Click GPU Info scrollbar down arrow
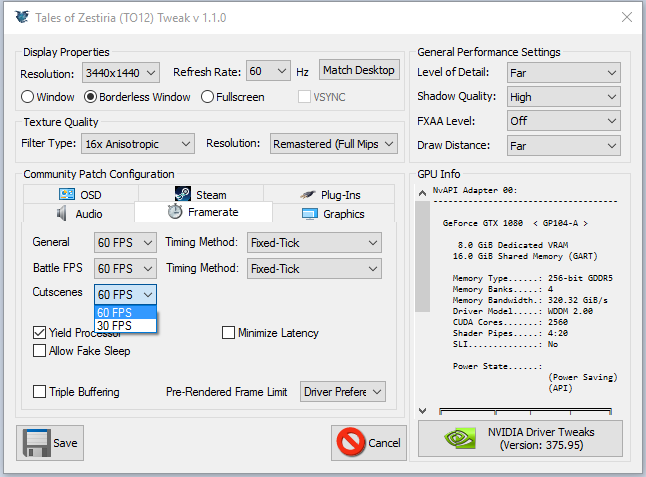 [x=422, y=411]
